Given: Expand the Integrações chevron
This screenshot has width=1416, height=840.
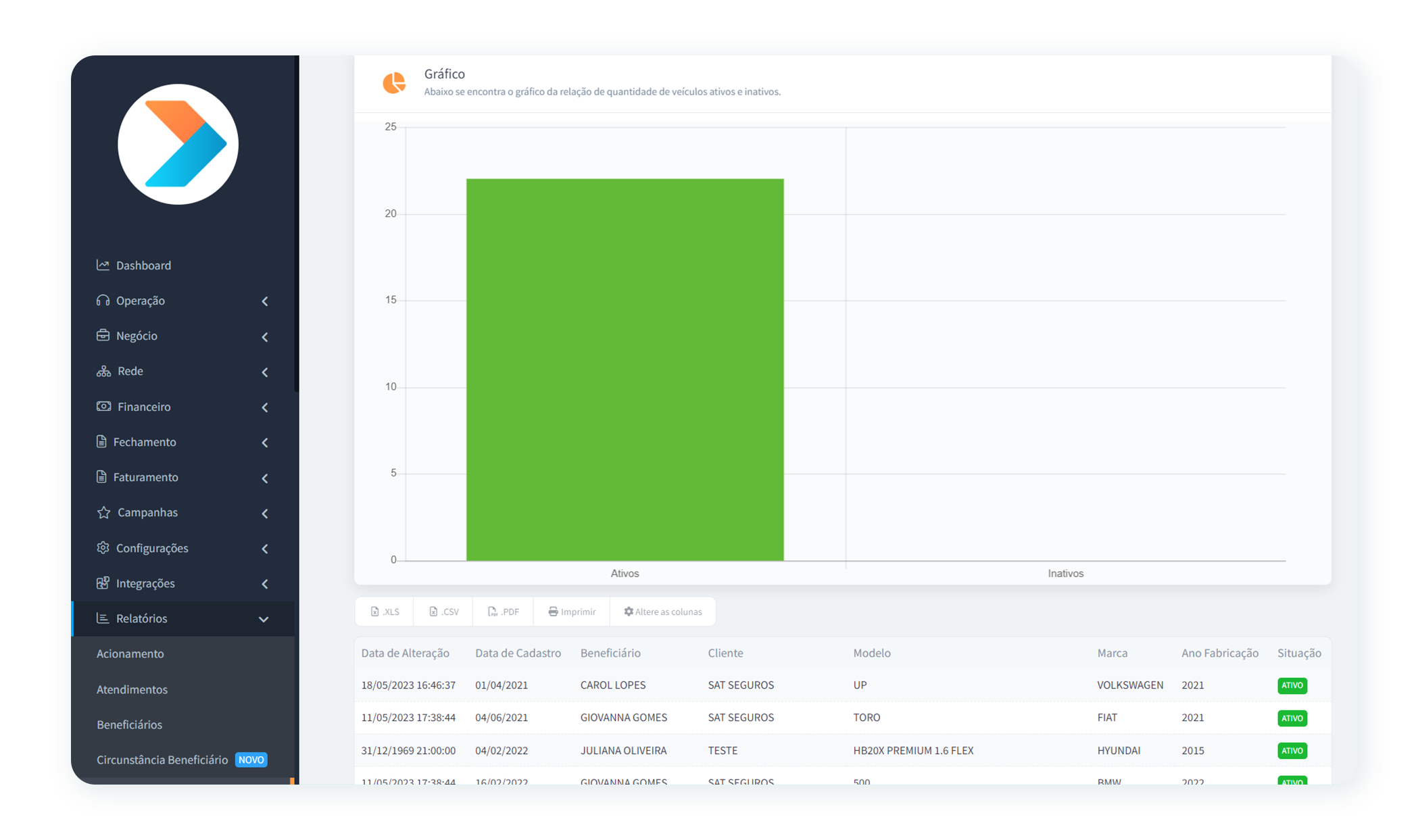Looking at the screenshot, I should tap(265, 584).
